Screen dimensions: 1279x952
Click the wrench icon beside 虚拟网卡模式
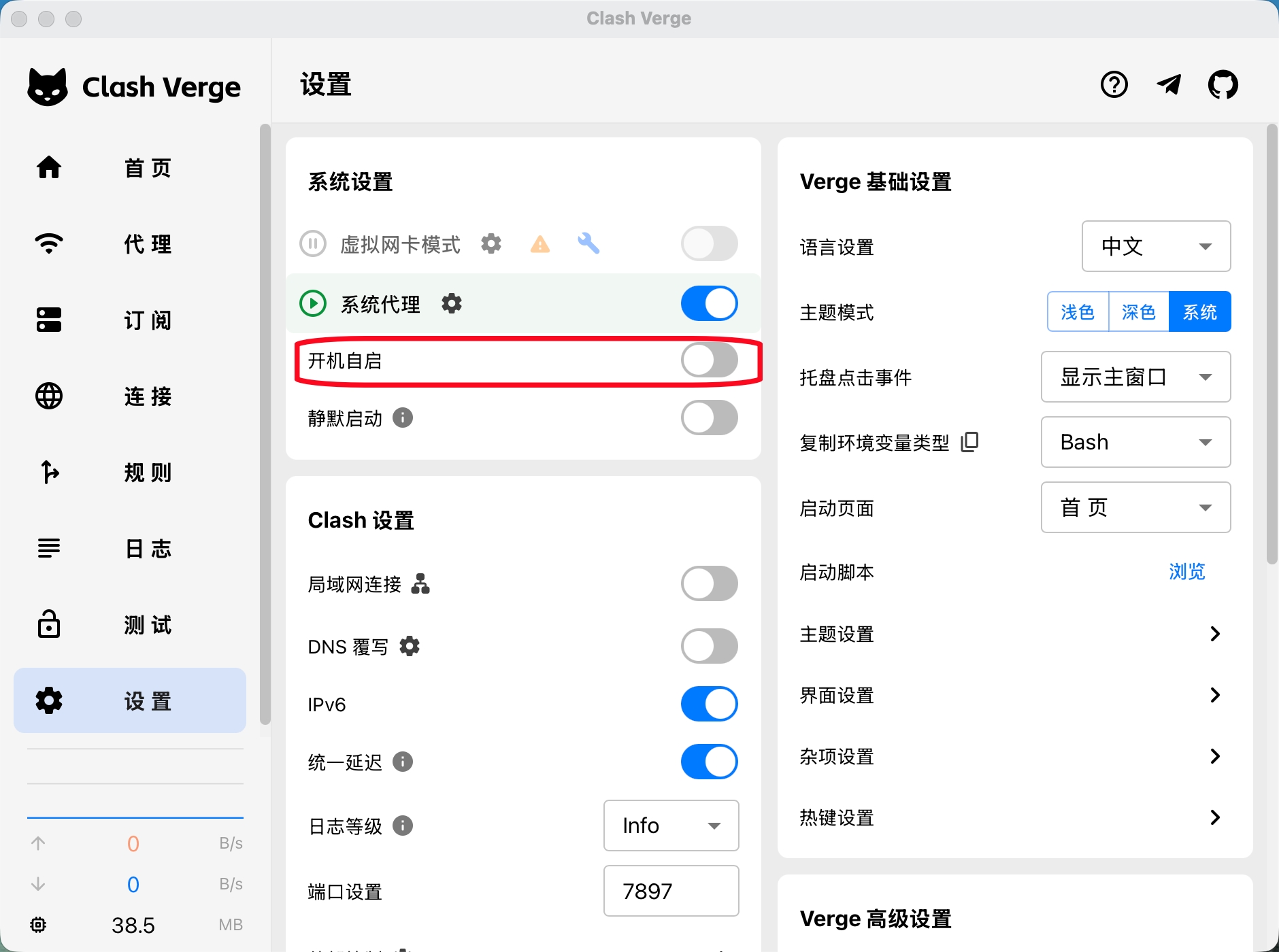588,243
